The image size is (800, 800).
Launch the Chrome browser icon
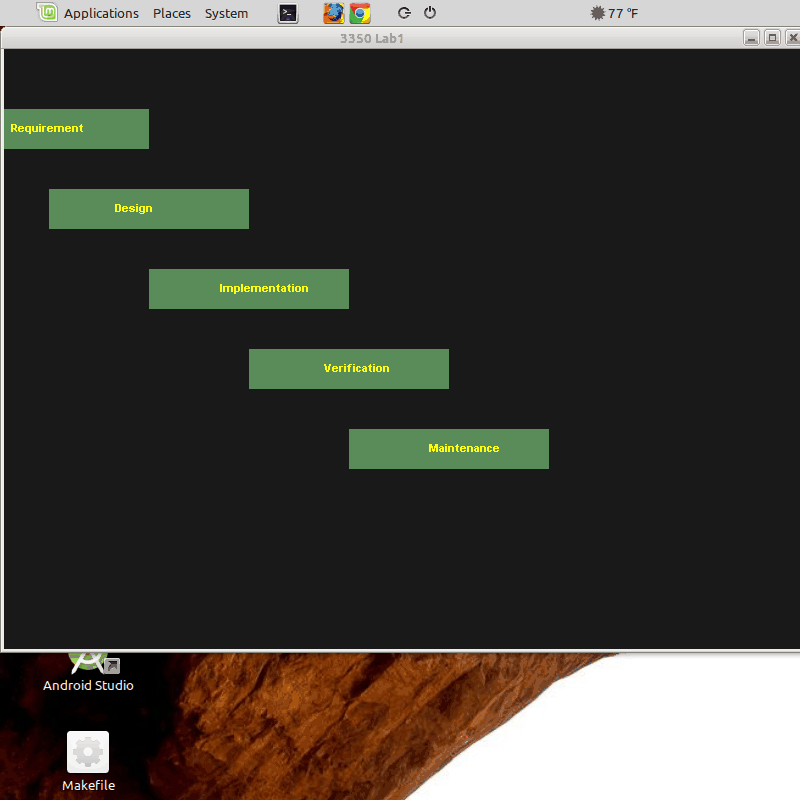point(360,13)
